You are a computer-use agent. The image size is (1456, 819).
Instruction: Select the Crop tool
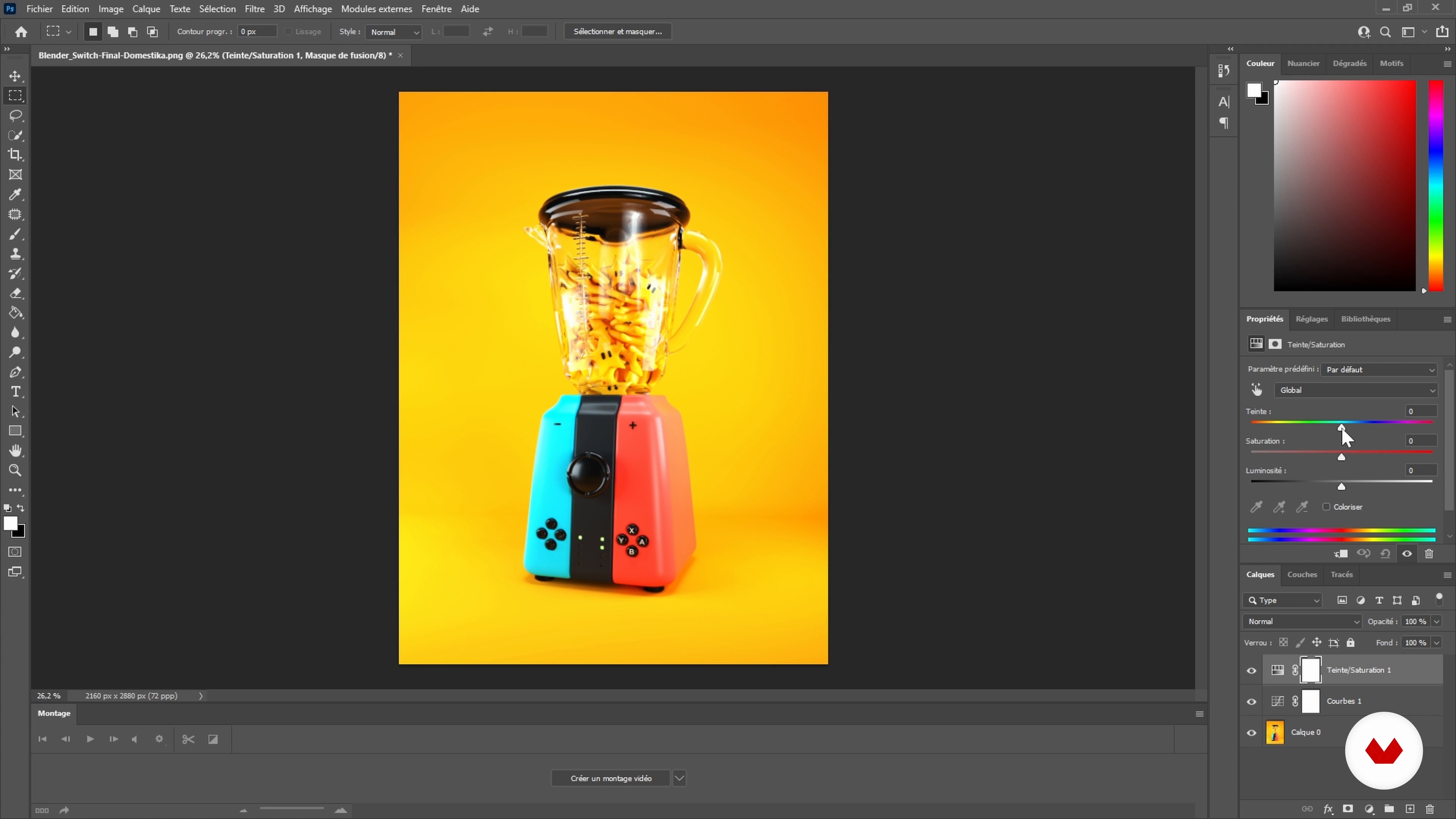15,155
